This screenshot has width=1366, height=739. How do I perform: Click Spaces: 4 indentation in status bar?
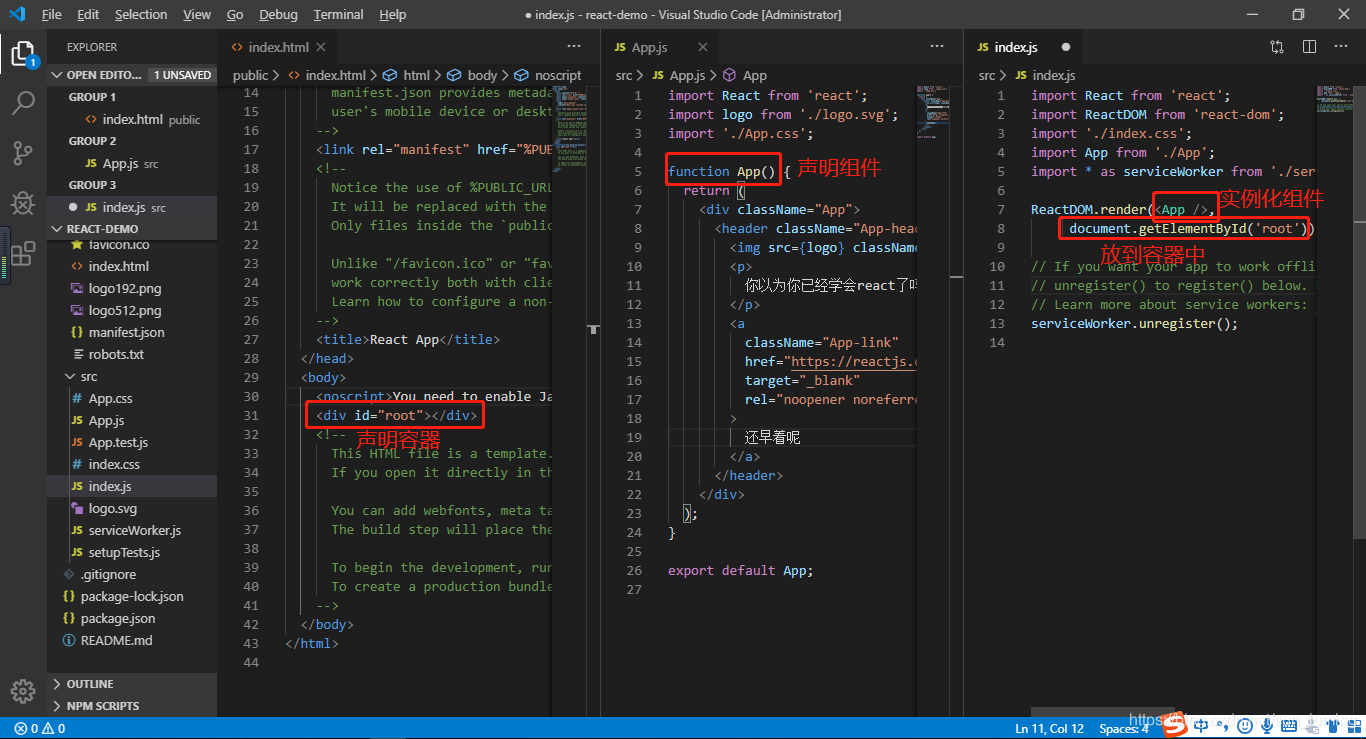(1124, 728)
